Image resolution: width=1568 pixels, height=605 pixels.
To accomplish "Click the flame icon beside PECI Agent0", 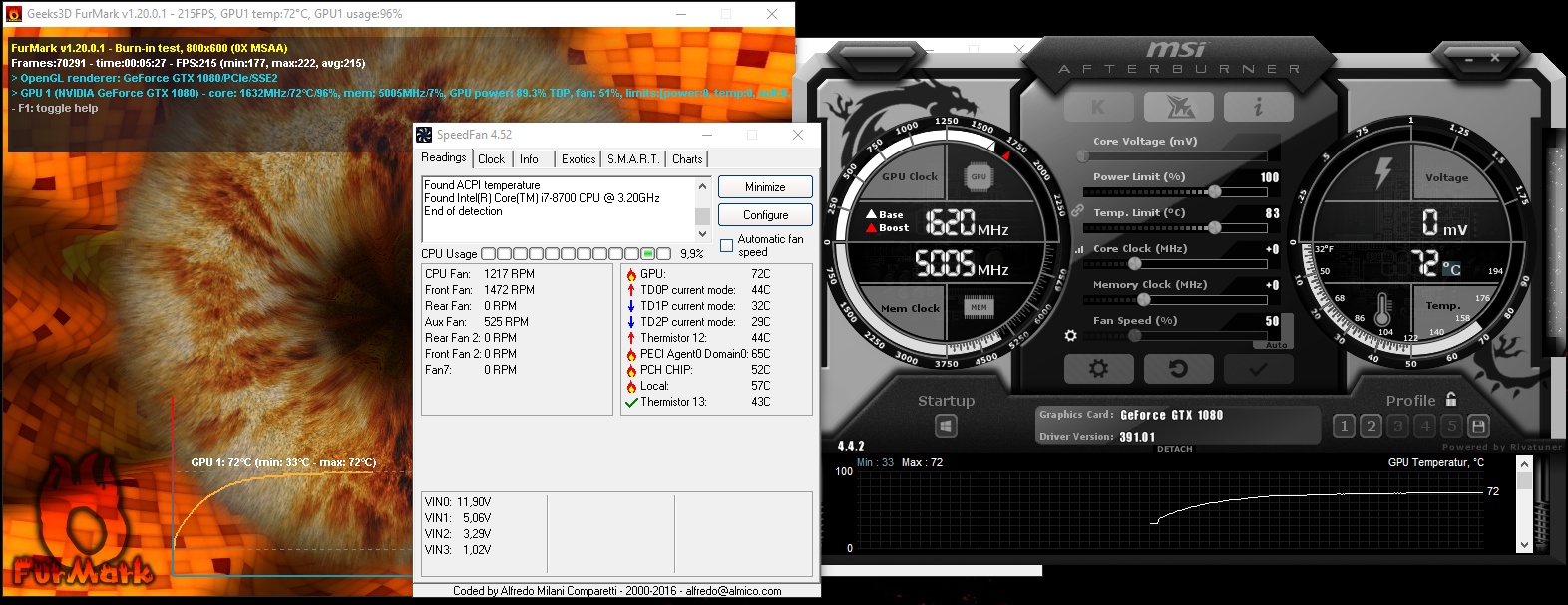I will pos(631,354).
